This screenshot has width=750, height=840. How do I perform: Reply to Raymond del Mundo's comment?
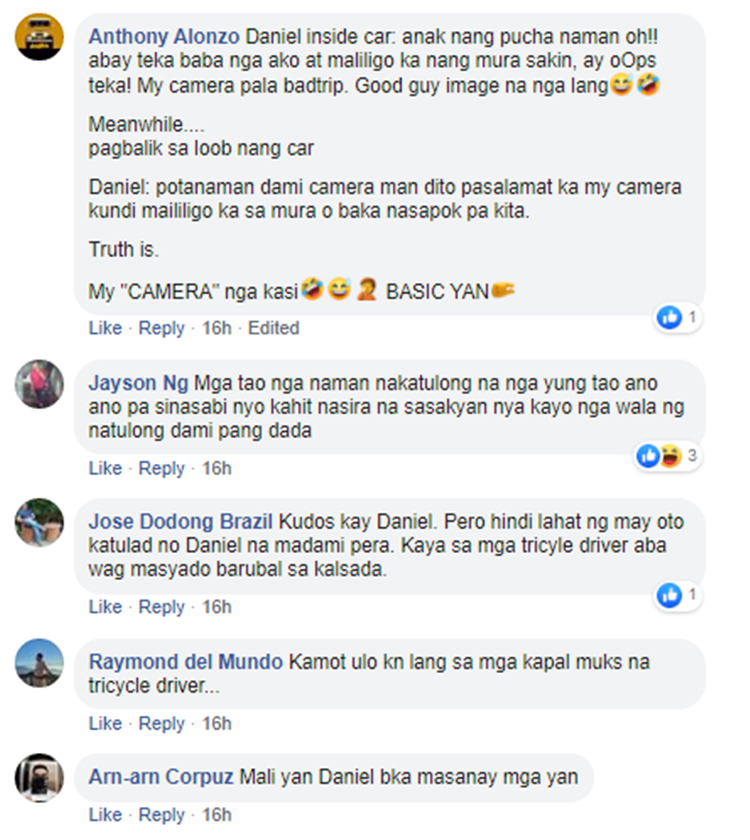pos(161,724)
